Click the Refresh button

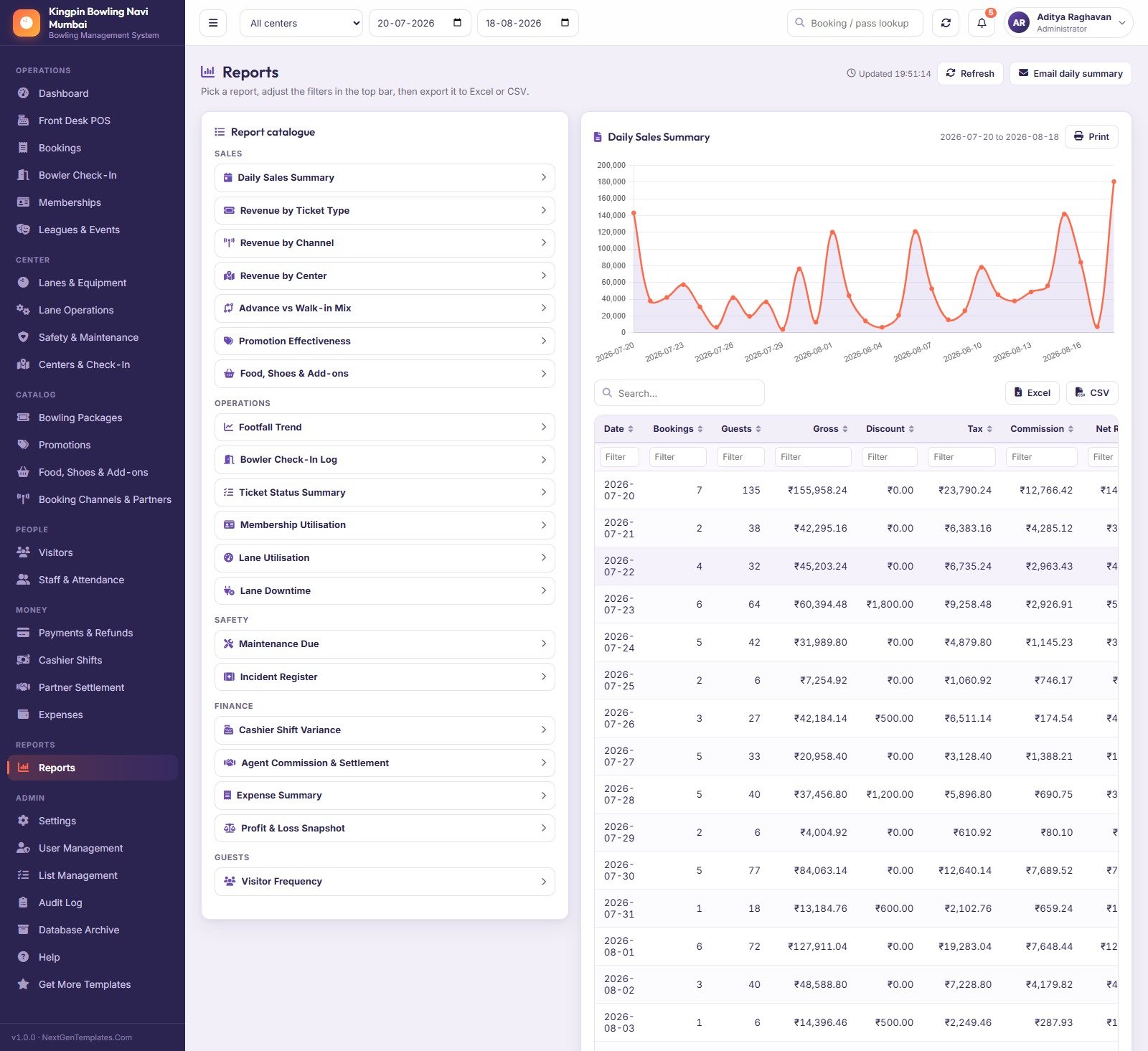click(970, 73)
